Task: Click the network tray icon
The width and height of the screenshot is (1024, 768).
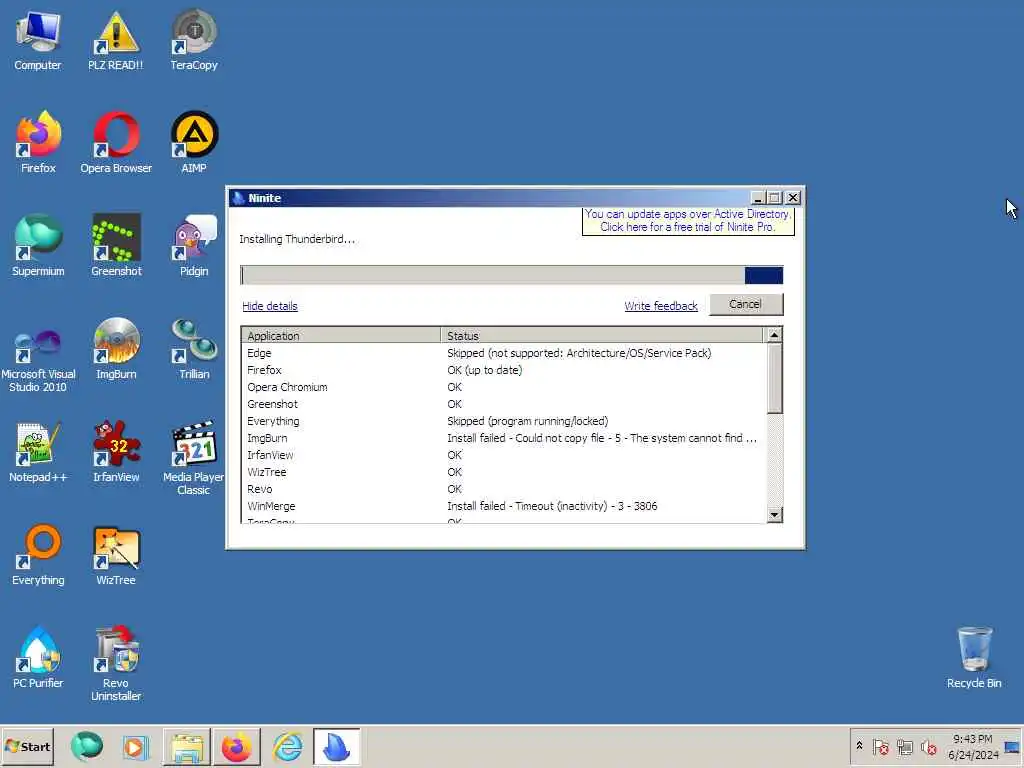Action: pos(904,746)
